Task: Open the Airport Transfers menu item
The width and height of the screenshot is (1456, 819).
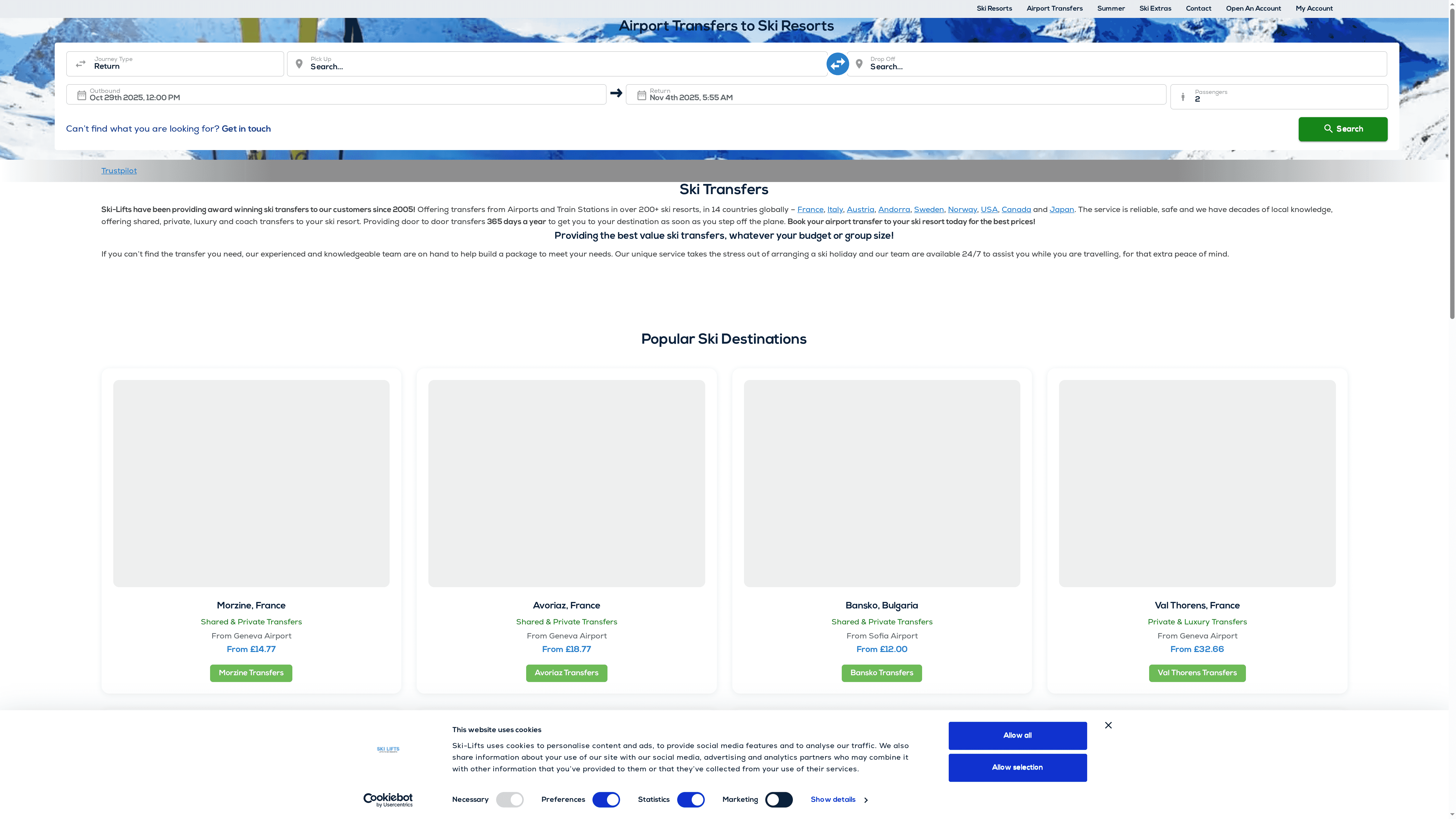Action: click(x=1054, y=8)
